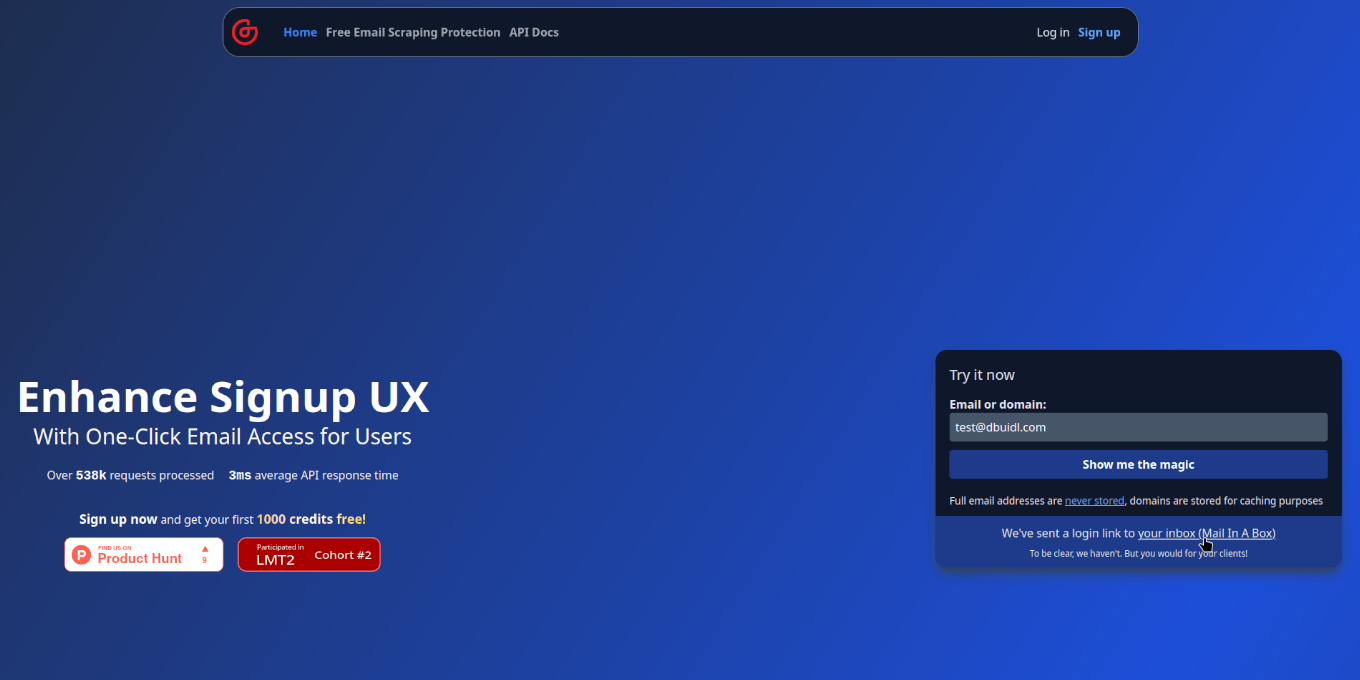Click the 'Sign up now' promo text
Image resolution: width=1360 pixels, height=680 pixels.
point(118,519)
